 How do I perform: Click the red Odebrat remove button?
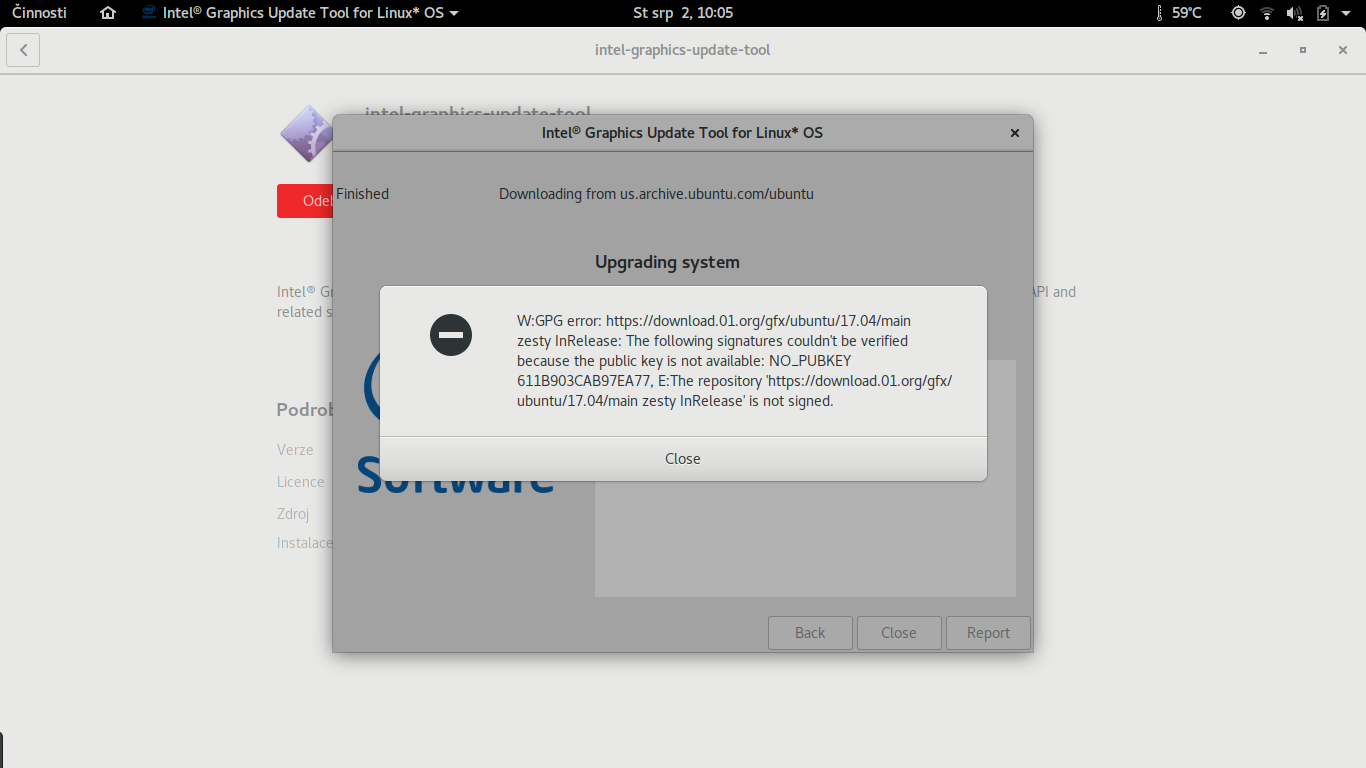click(305, 201)
